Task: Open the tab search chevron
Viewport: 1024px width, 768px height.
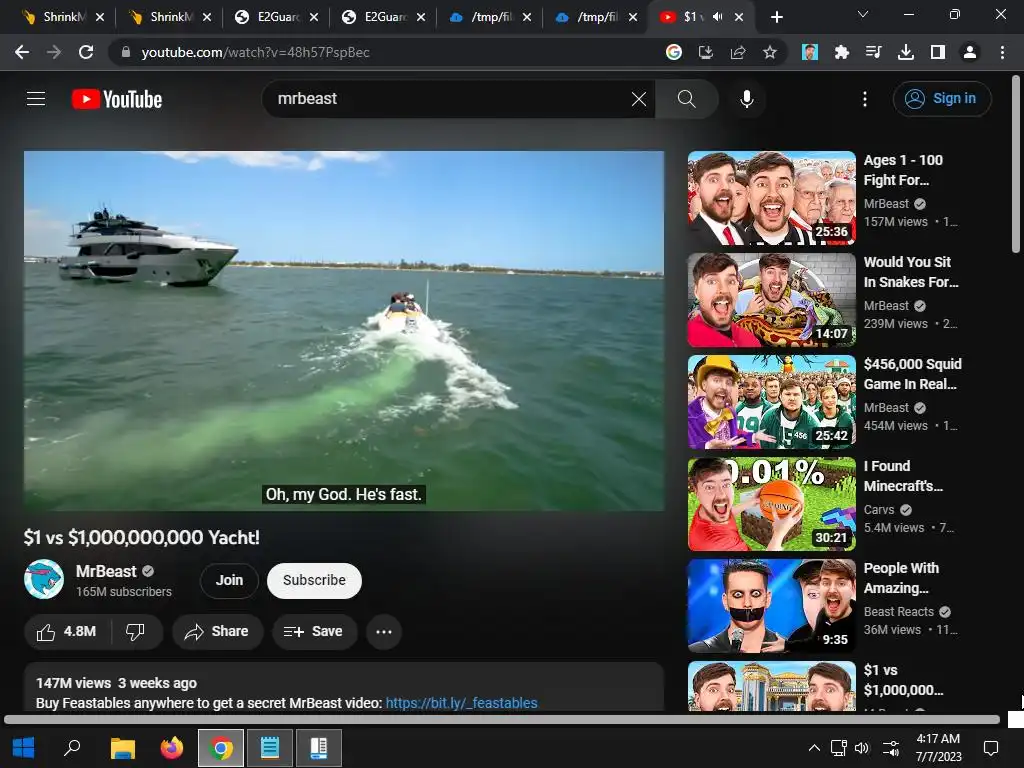Action: pos(863,14)
